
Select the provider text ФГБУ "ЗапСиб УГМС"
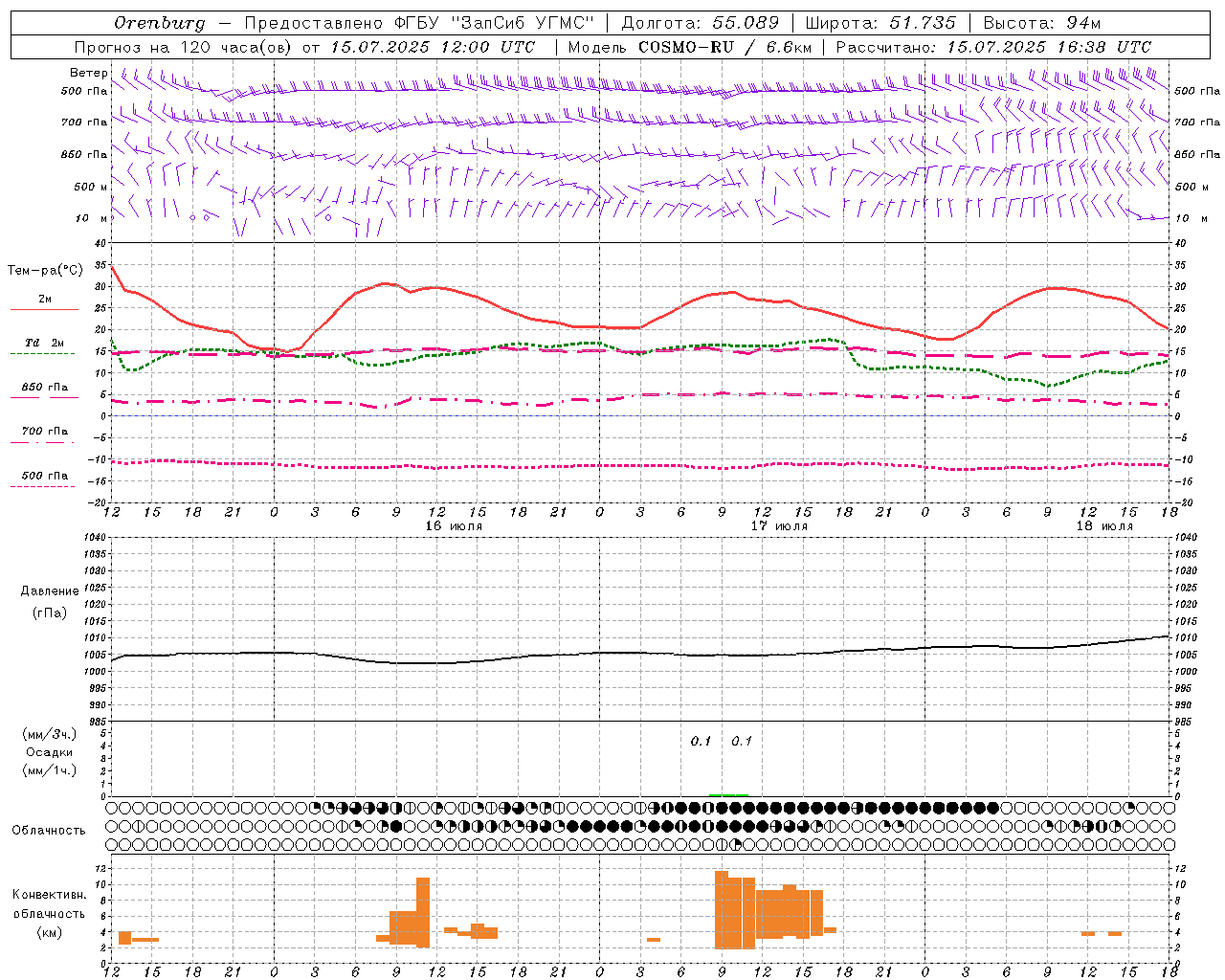pos(495,23)
